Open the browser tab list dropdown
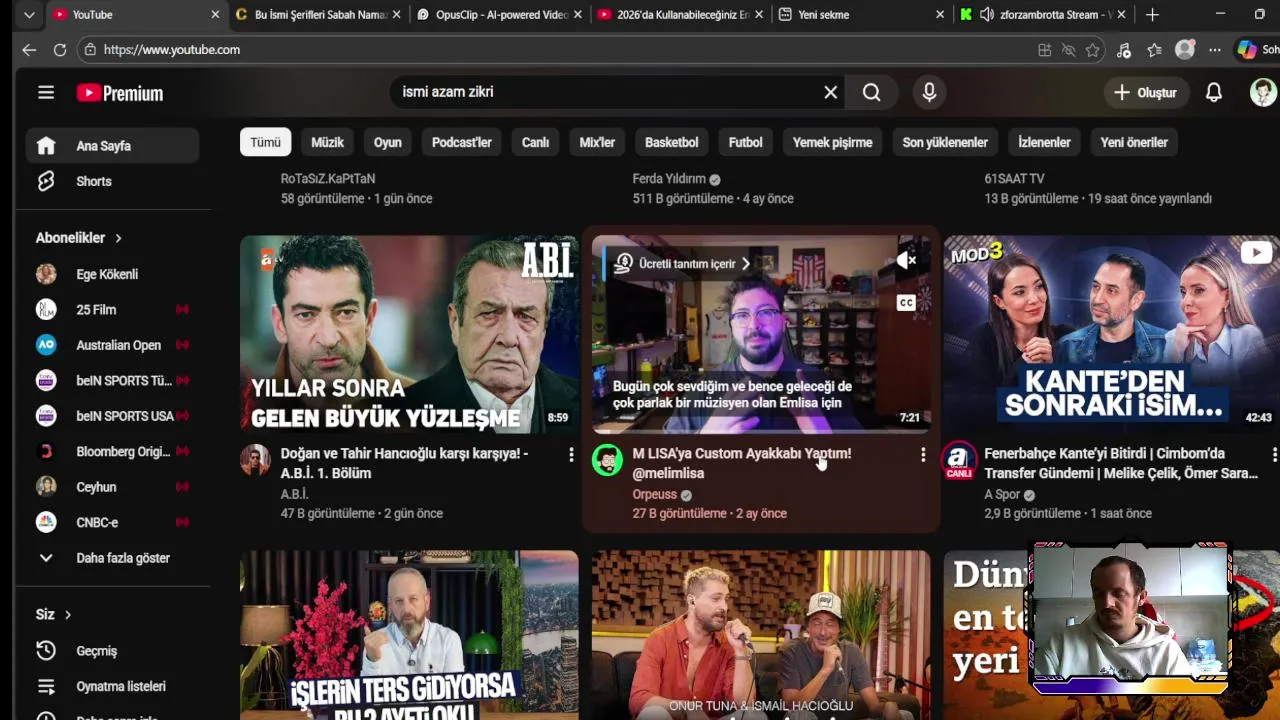The image size is (1280, 720). coord(29,15)
